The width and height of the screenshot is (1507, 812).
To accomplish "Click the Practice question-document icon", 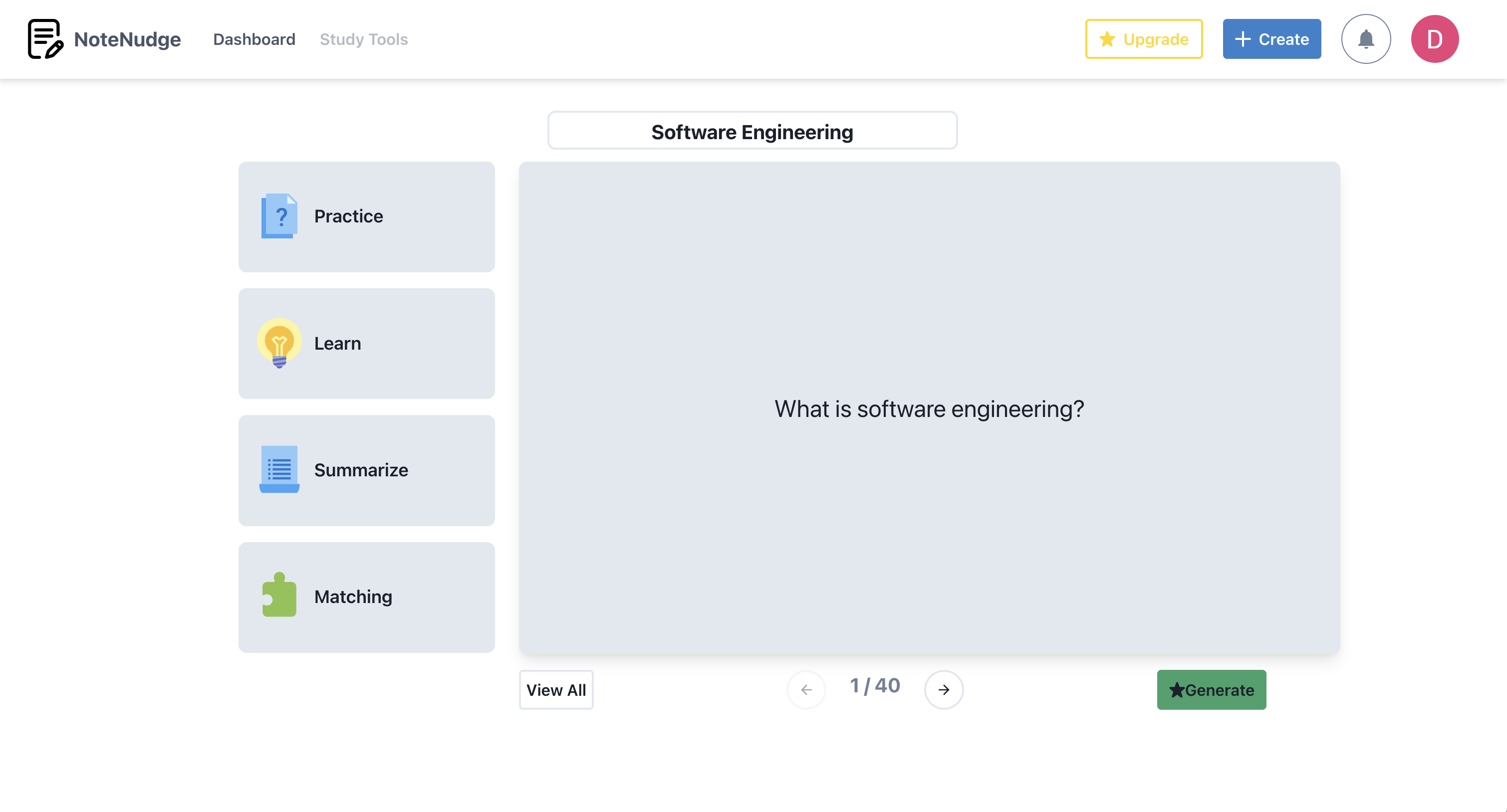I will pos(279,215).
